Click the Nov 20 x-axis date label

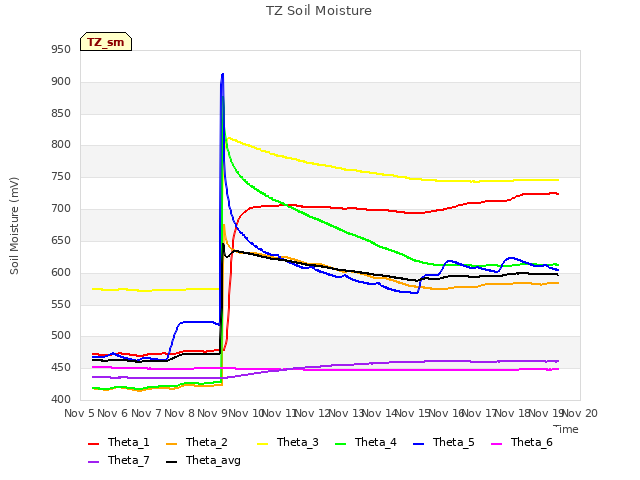click(x=580, y=413)
